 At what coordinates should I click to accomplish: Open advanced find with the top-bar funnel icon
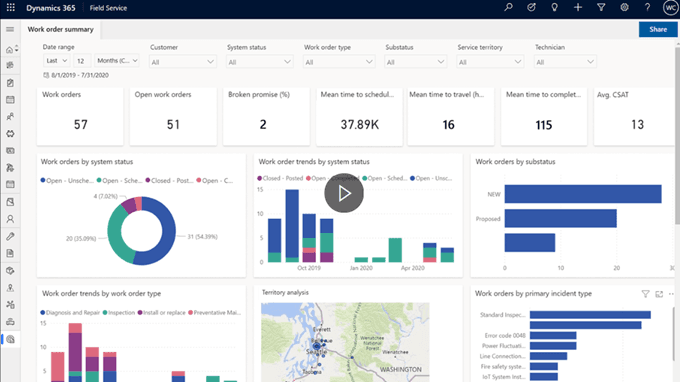(x=601, y=7)
